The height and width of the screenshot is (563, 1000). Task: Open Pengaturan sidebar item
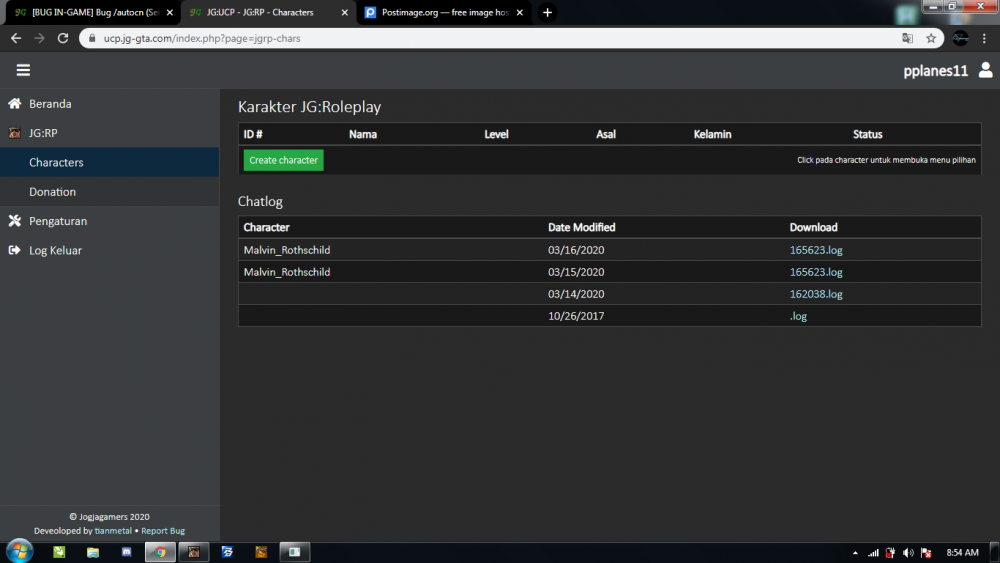point(110,221)
